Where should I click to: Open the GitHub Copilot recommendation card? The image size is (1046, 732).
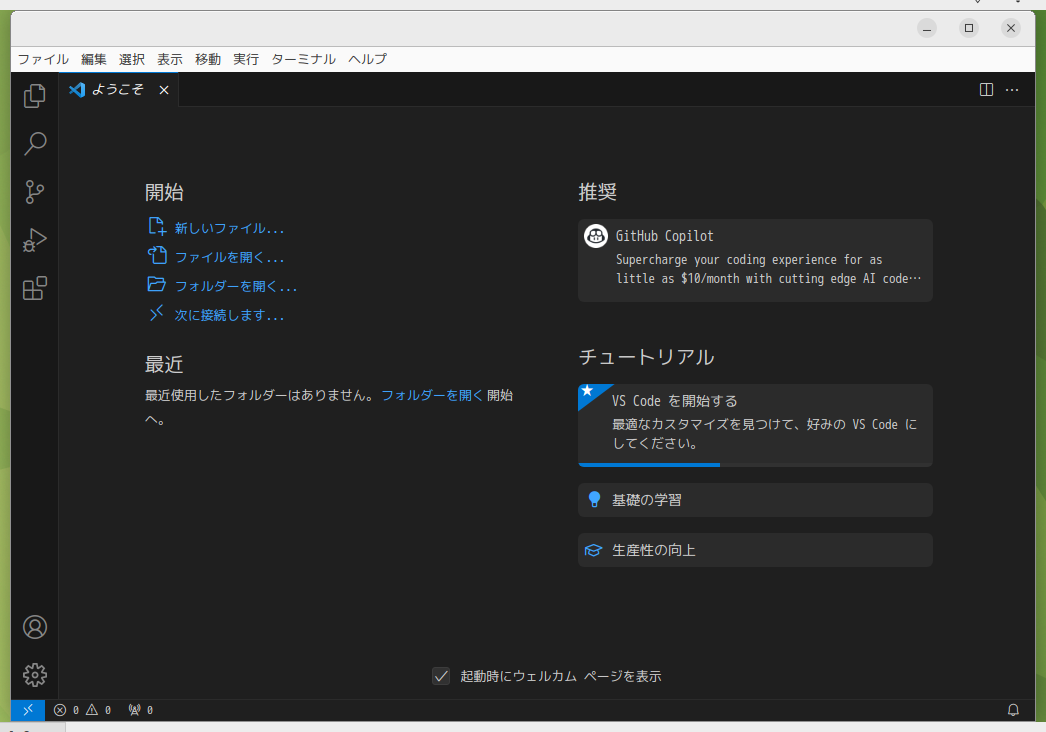click(x=755, y=260)
